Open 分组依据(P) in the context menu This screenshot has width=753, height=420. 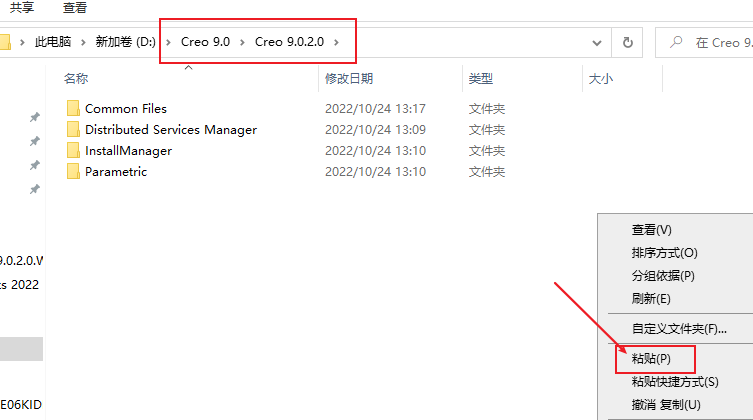point(663,276)
